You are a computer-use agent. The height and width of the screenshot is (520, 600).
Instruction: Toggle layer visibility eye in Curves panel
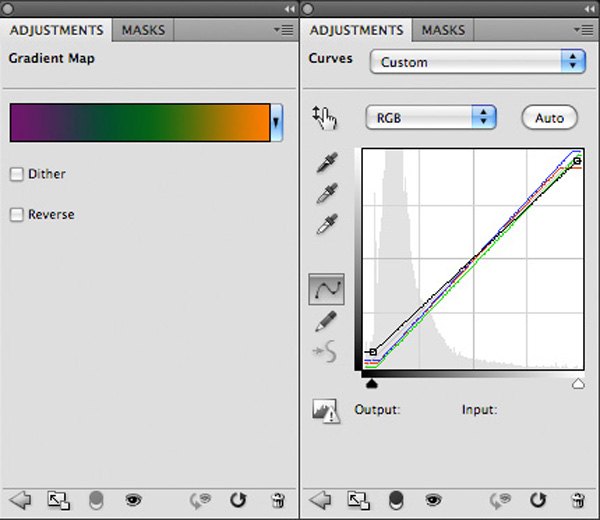(x=434, y=500)
